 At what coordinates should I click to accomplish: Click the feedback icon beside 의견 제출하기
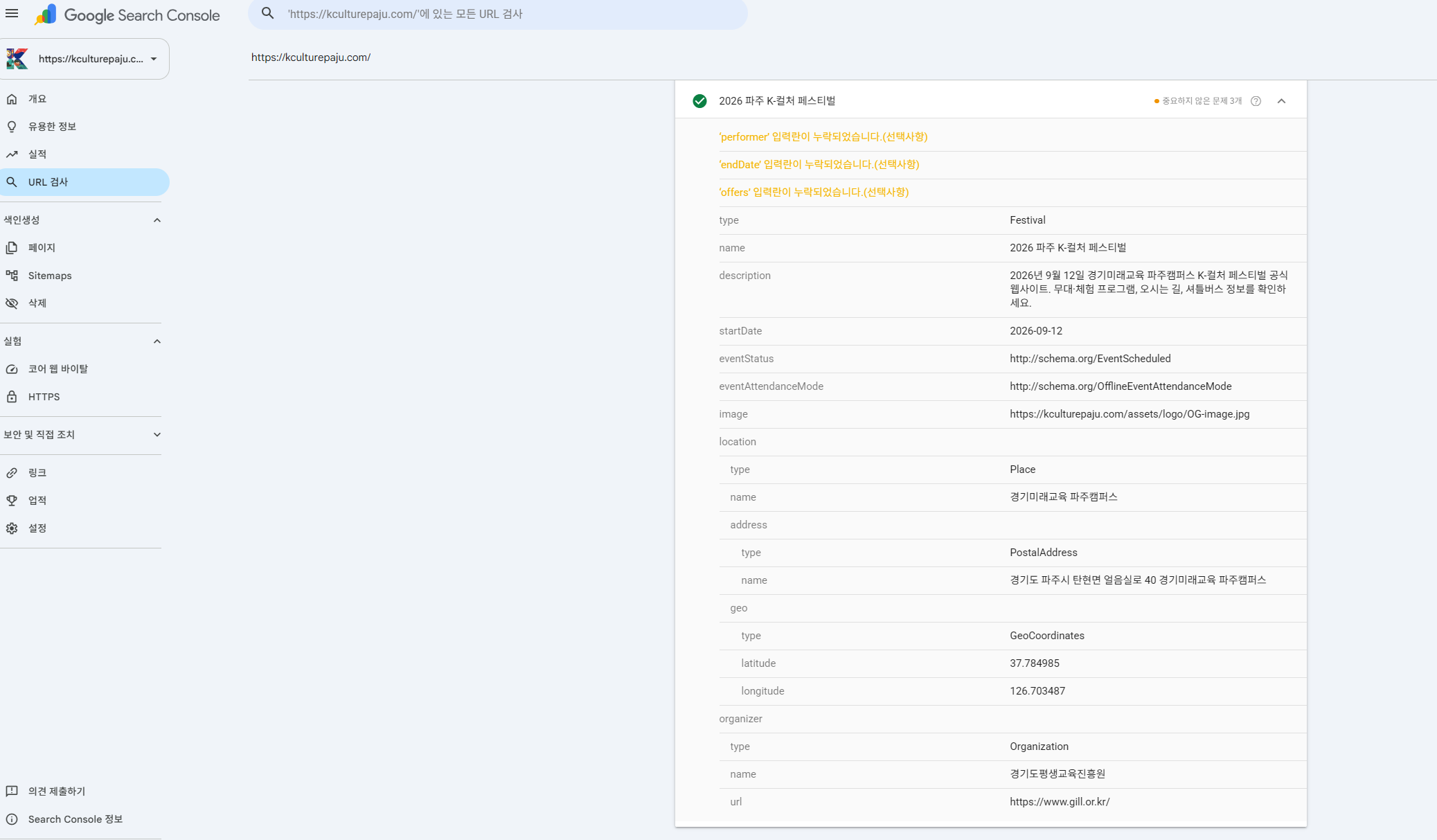(x=12, y=792)
